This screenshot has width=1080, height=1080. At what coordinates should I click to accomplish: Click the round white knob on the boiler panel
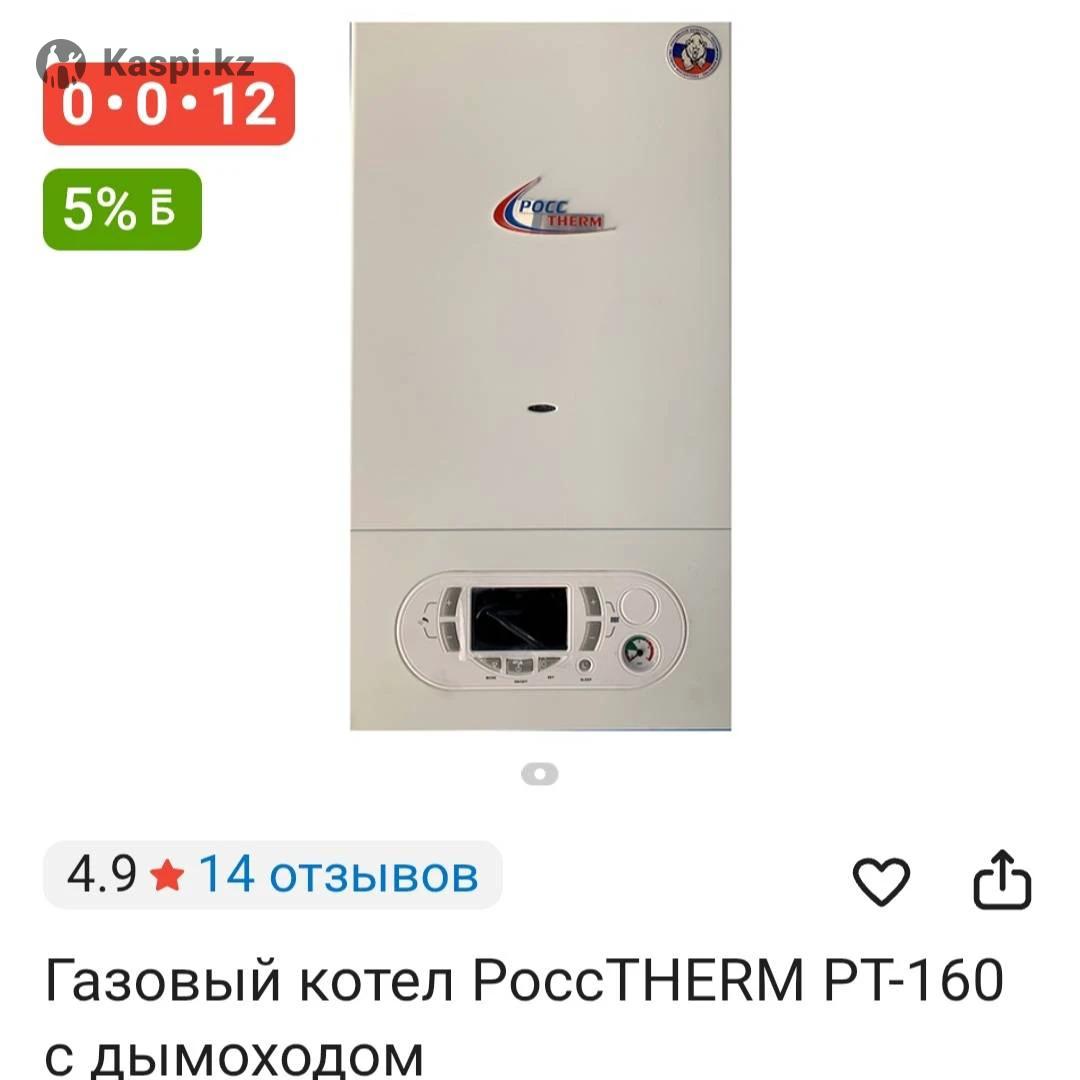tap(638, 607)
